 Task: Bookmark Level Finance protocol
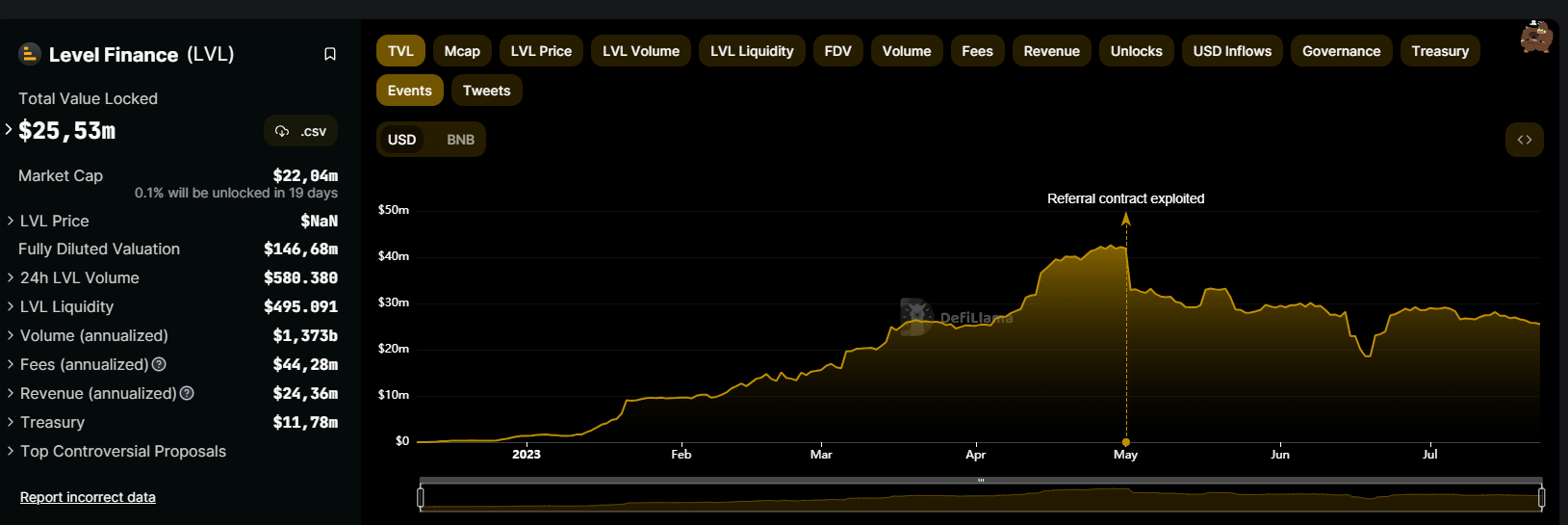pos(330,54)
